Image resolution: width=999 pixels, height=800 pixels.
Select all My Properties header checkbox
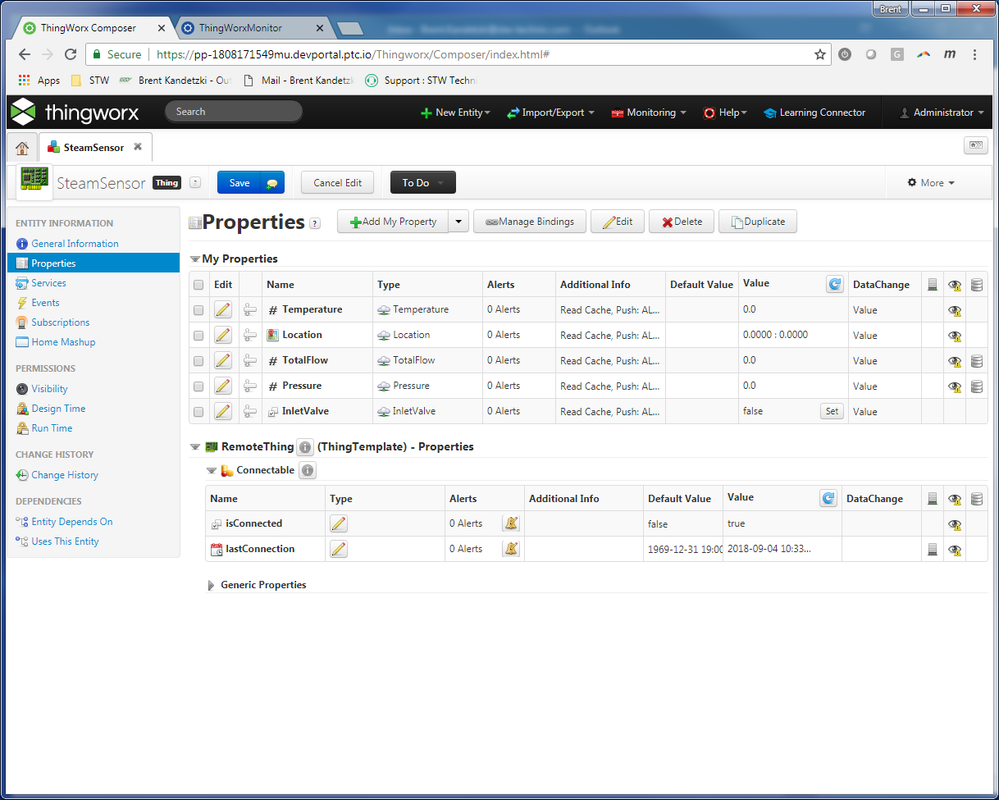pos(199,285)
